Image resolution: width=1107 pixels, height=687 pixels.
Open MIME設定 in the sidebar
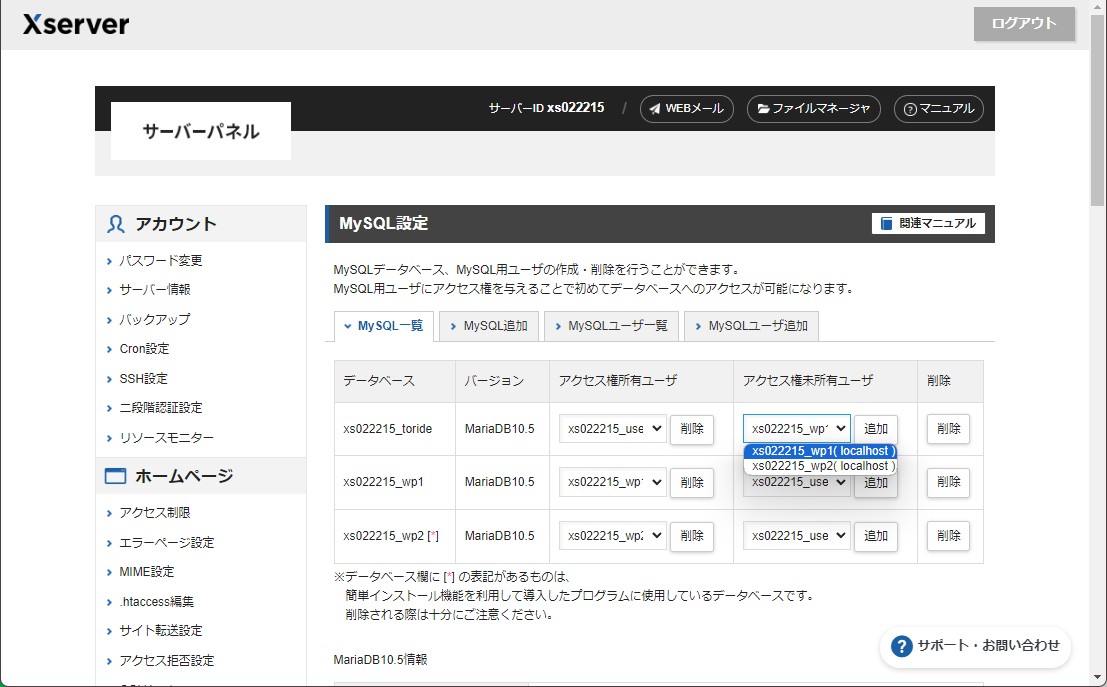click(147, 572)
